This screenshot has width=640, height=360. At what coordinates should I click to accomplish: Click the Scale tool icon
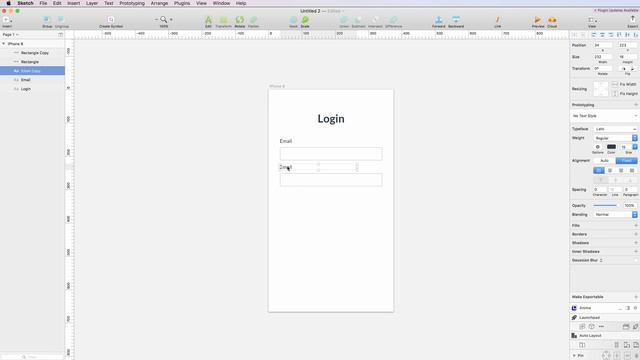point(305,20)
